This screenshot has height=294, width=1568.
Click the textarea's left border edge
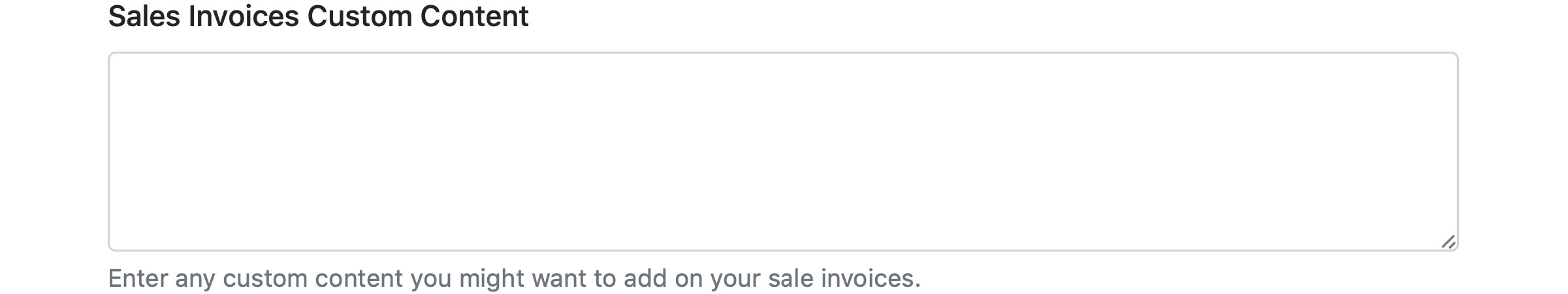(x=109, y=152)
